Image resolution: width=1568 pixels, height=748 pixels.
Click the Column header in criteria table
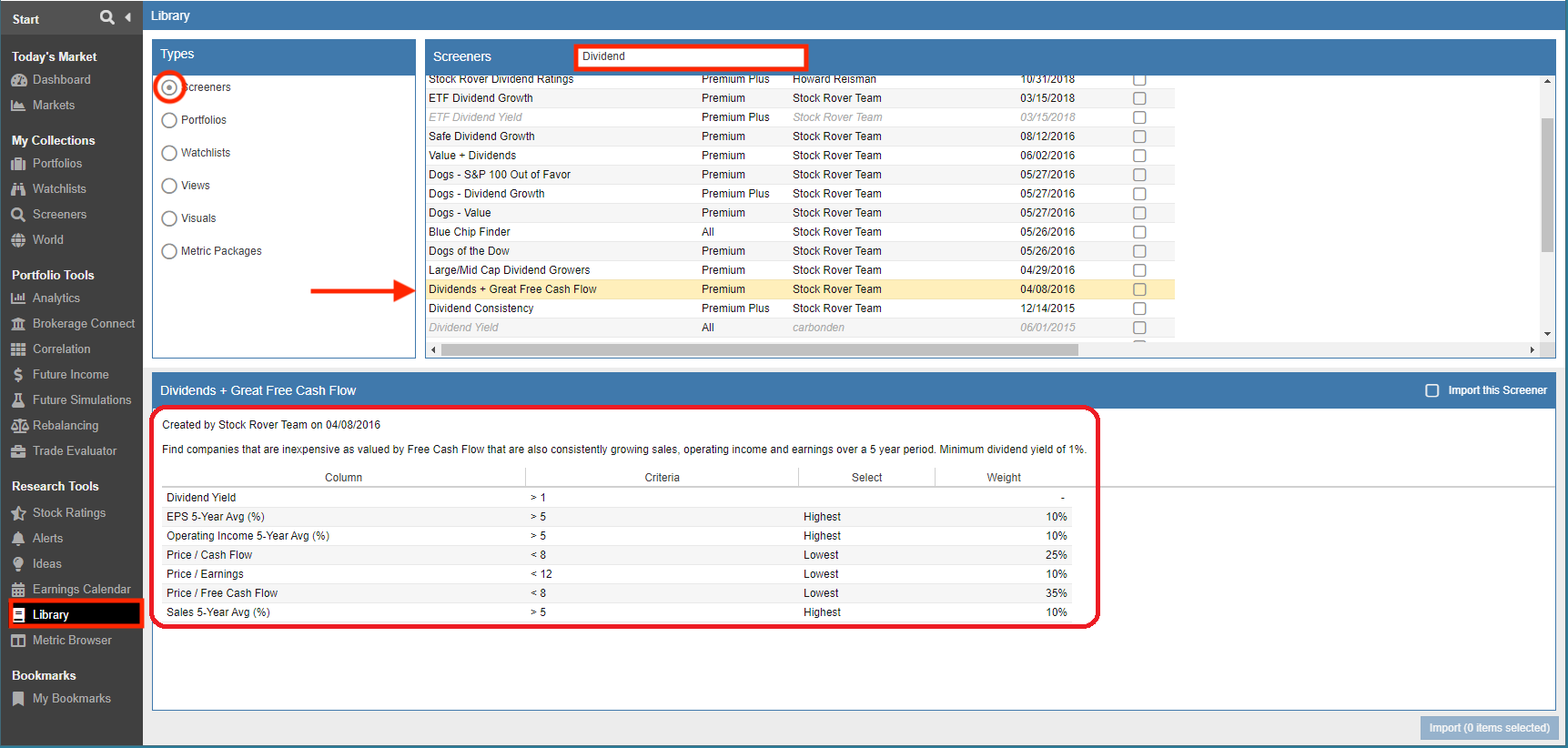[343, 478]
